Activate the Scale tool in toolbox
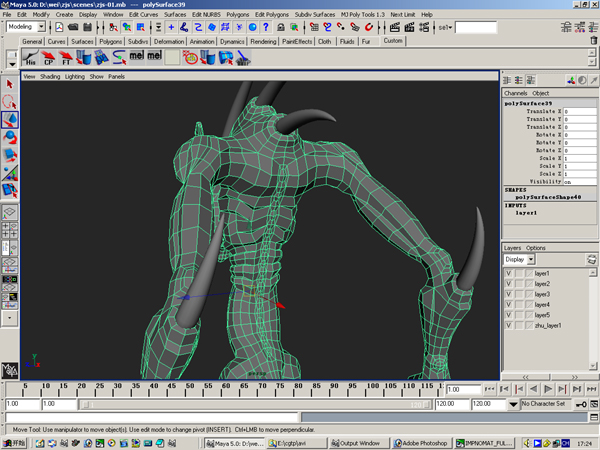The height and width of the screenshot is (450, 600). (x=10, y=155)
